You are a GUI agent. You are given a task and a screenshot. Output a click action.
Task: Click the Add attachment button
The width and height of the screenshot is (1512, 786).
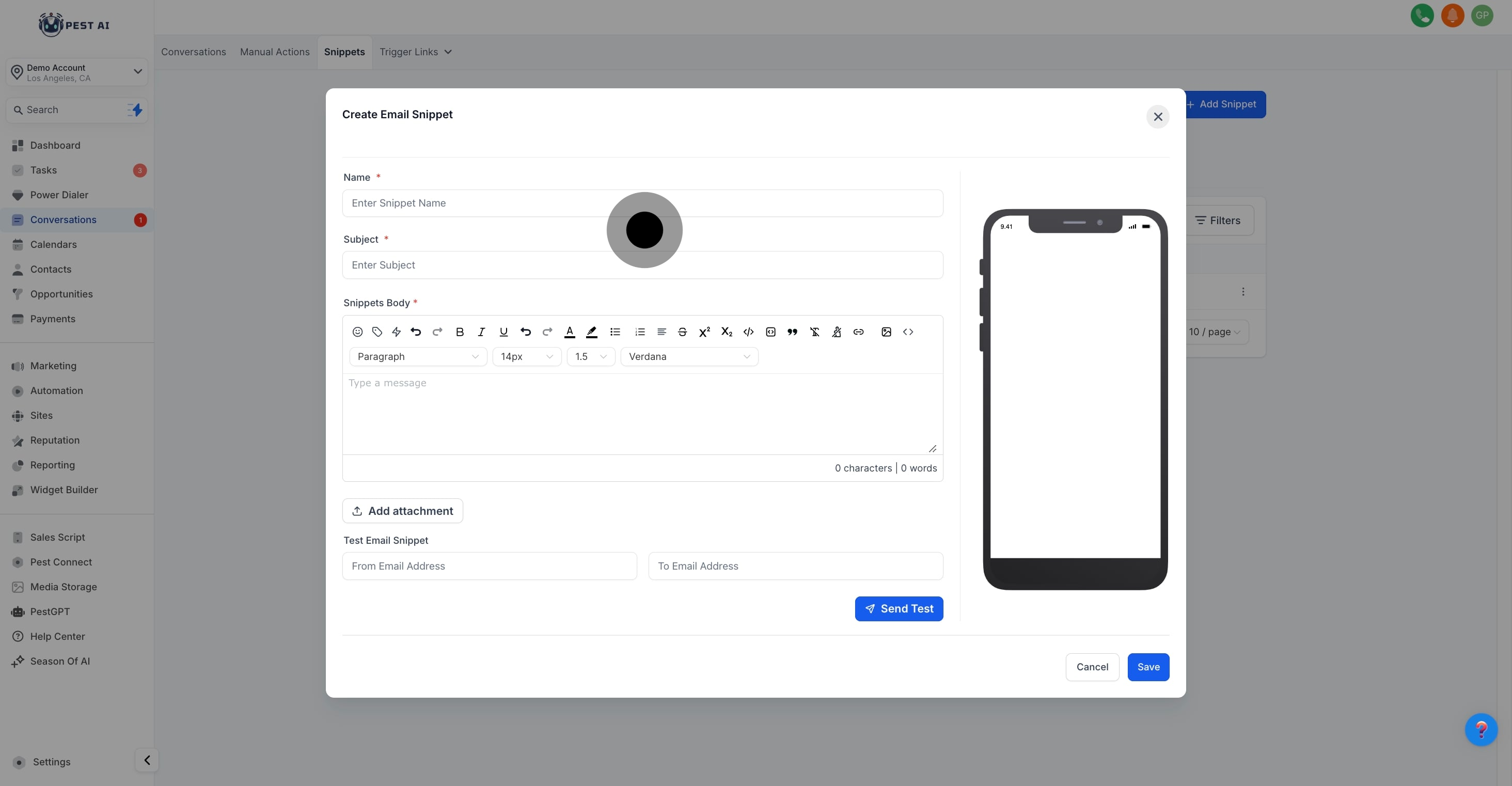tap(402, 511)
